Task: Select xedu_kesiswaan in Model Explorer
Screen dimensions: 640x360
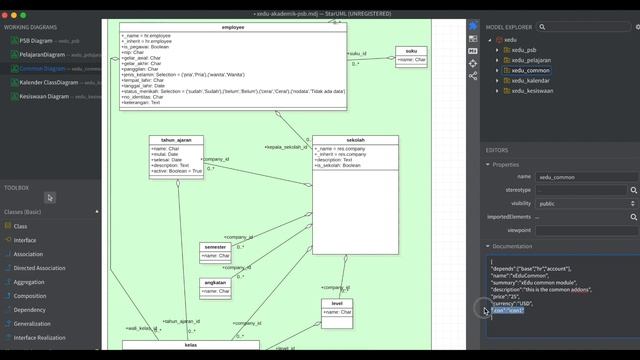Action: (x=532, y=91)
